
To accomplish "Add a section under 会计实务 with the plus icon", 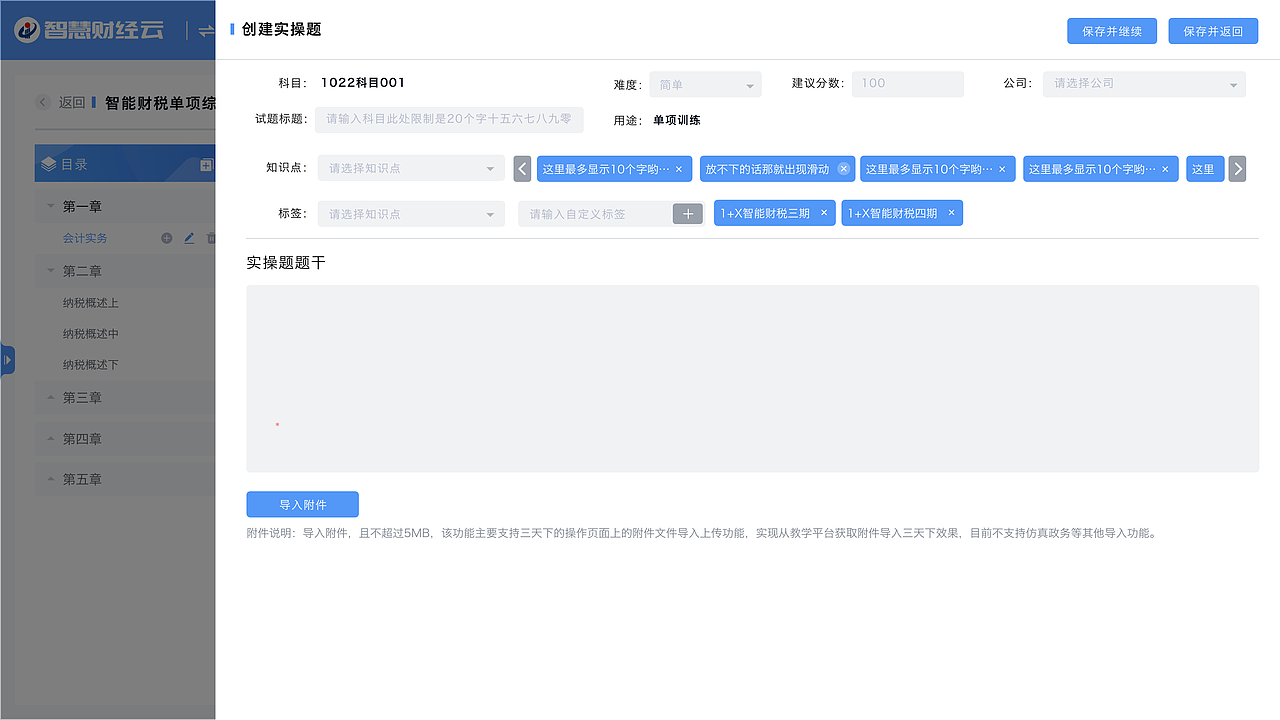I will (167, 238).
